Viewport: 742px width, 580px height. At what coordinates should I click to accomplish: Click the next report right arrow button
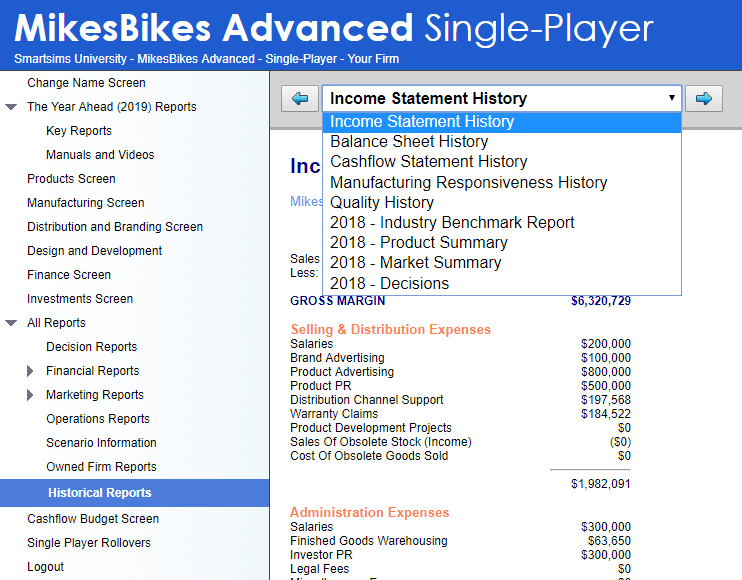pos(704,98)
